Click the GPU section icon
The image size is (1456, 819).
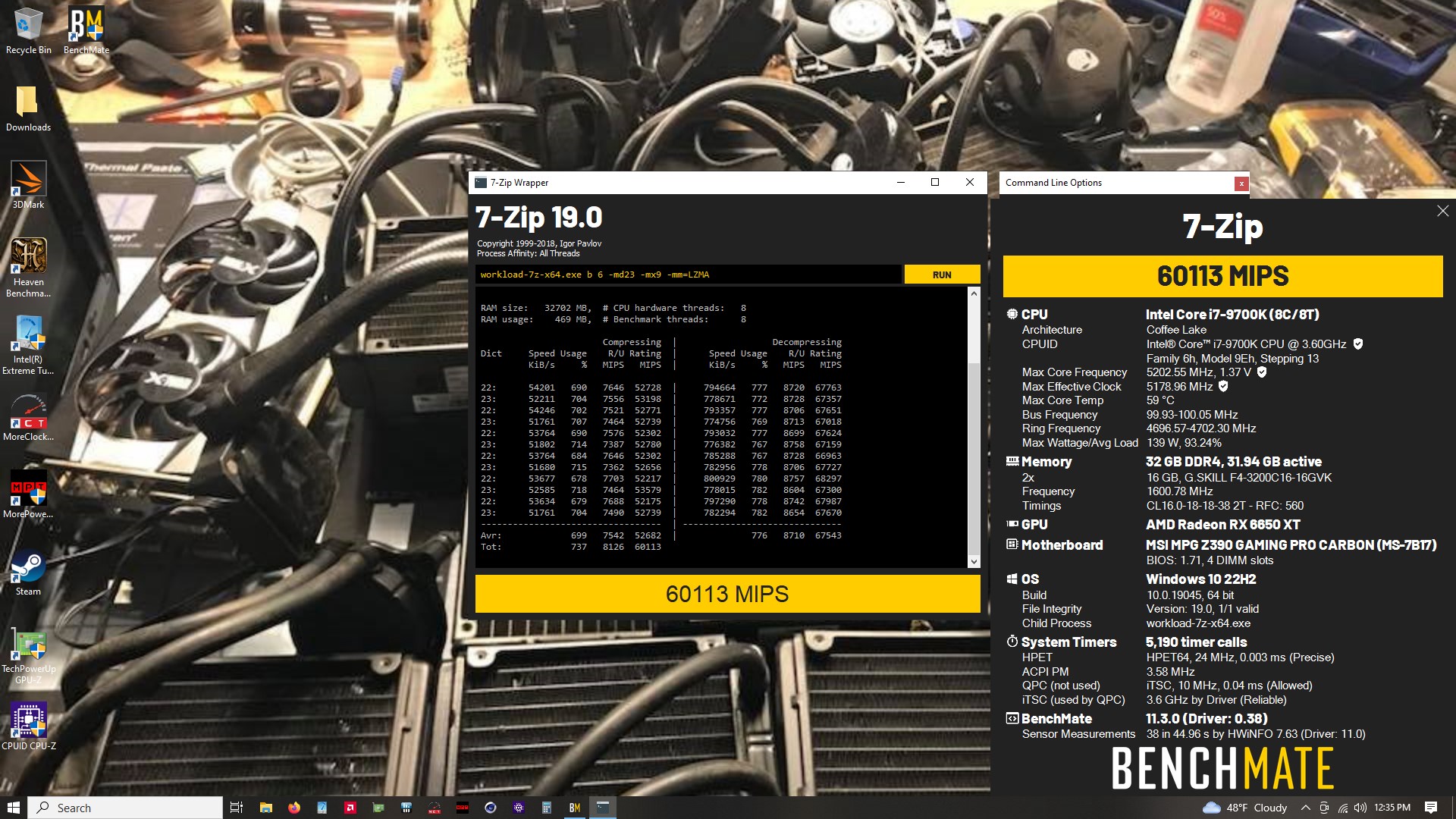(1012, 524)
